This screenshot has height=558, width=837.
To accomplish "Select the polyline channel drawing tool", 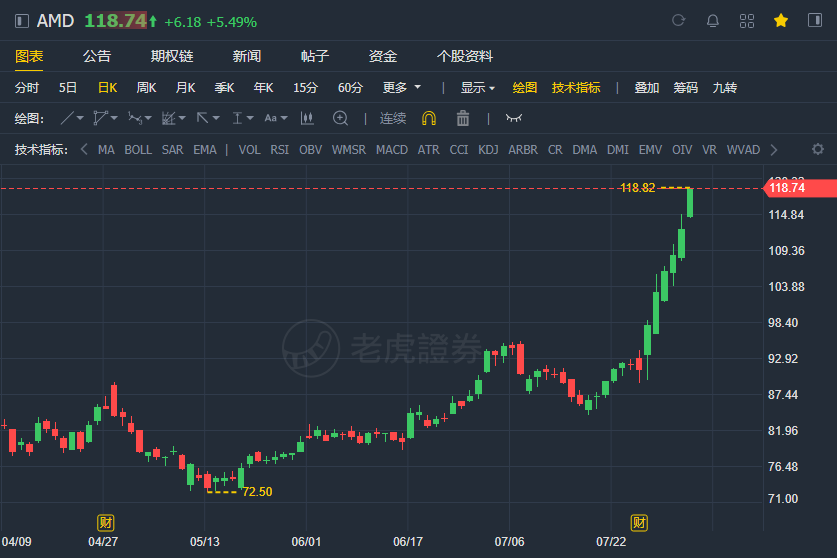I will coord(100,118).
